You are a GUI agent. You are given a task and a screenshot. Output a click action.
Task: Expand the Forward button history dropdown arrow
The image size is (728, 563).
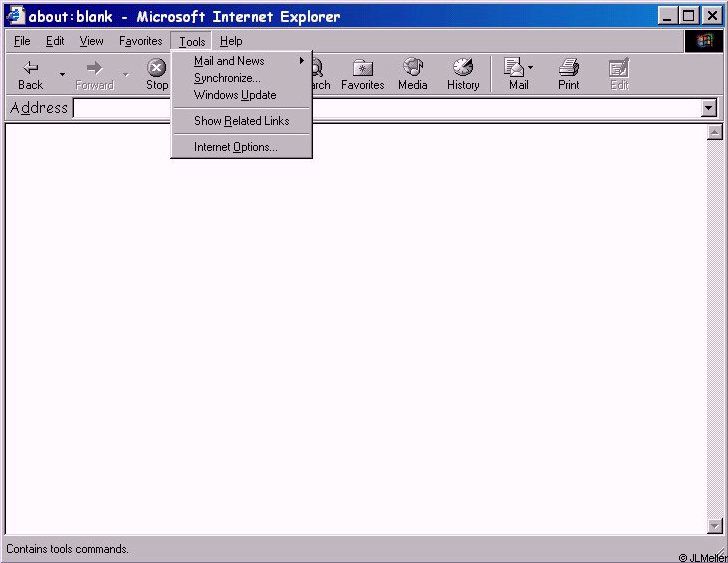click(126, 74)
